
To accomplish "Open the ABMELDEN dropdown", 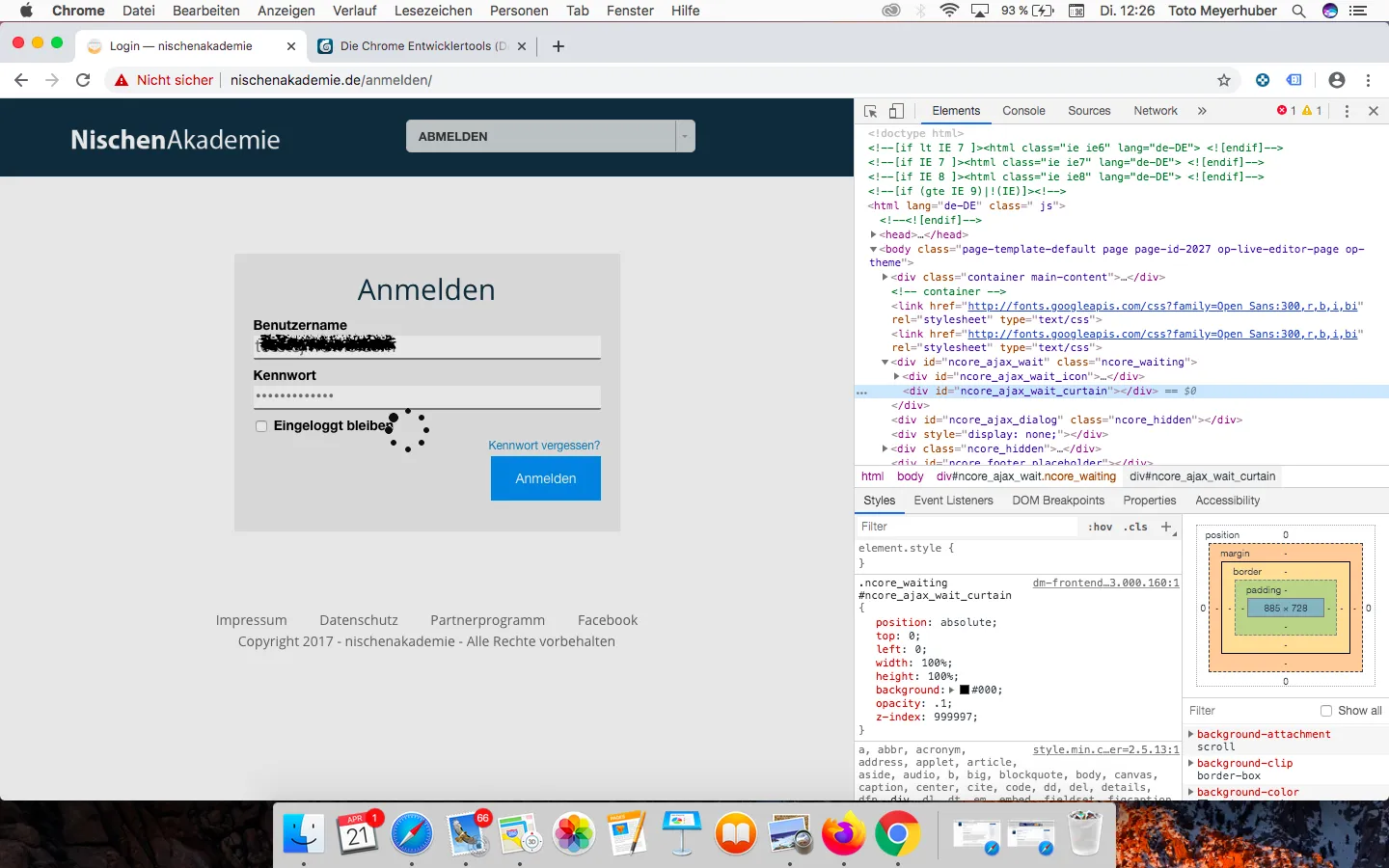I will click(551, 136).
